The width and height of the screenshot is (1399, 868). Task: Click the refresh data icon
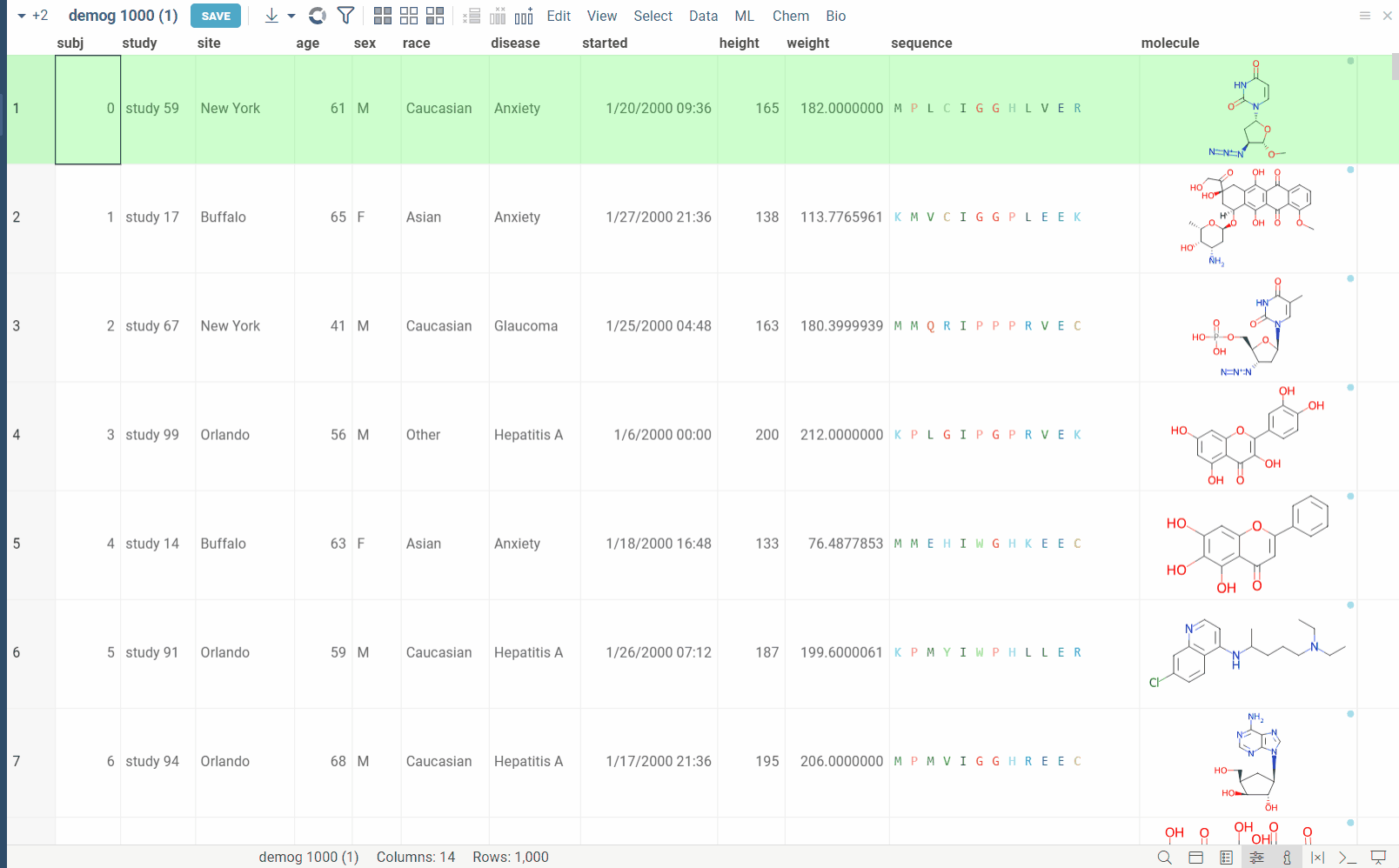tap(316, 16)
